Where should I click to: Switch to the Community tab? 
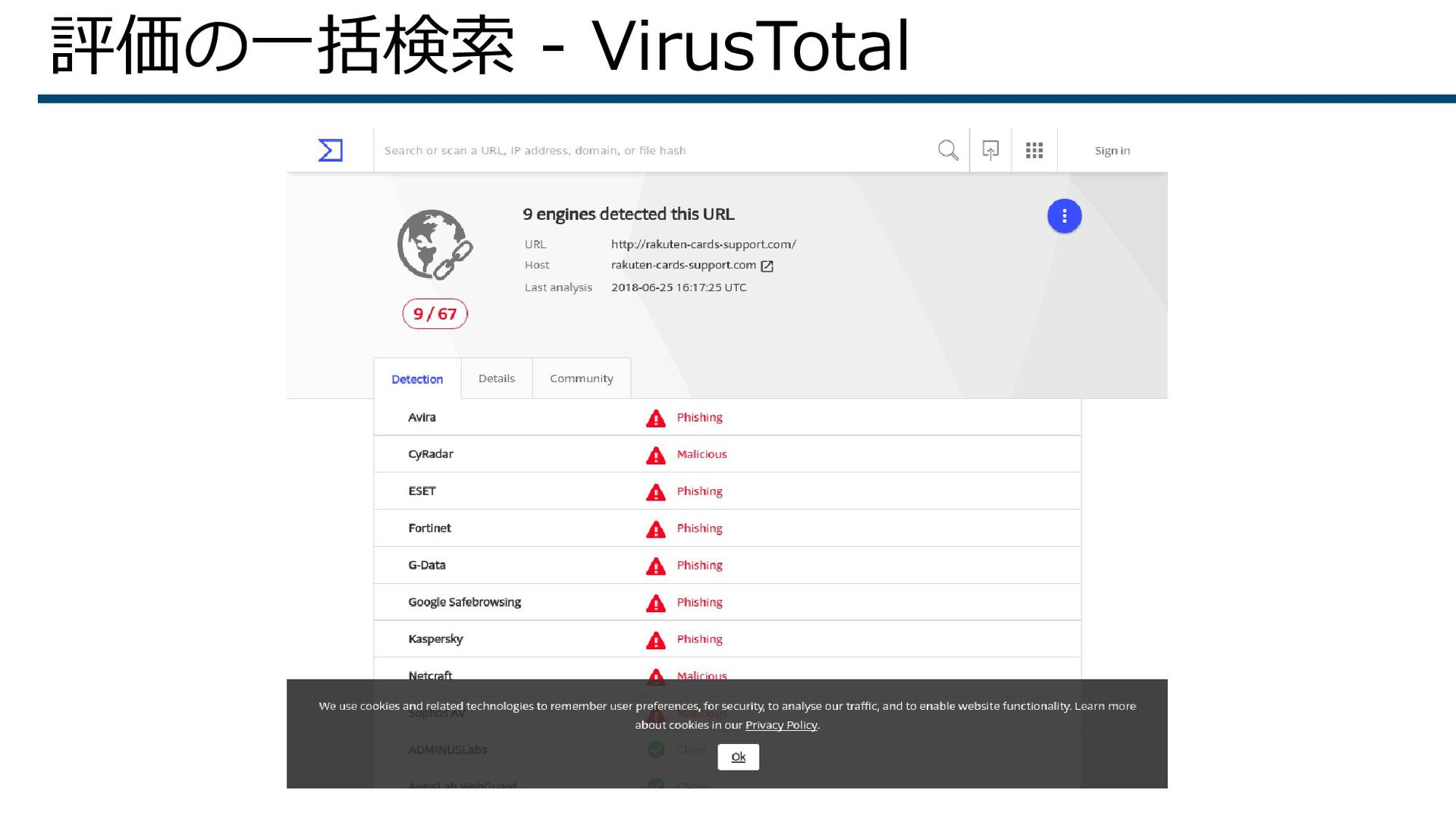pos(581,378)
